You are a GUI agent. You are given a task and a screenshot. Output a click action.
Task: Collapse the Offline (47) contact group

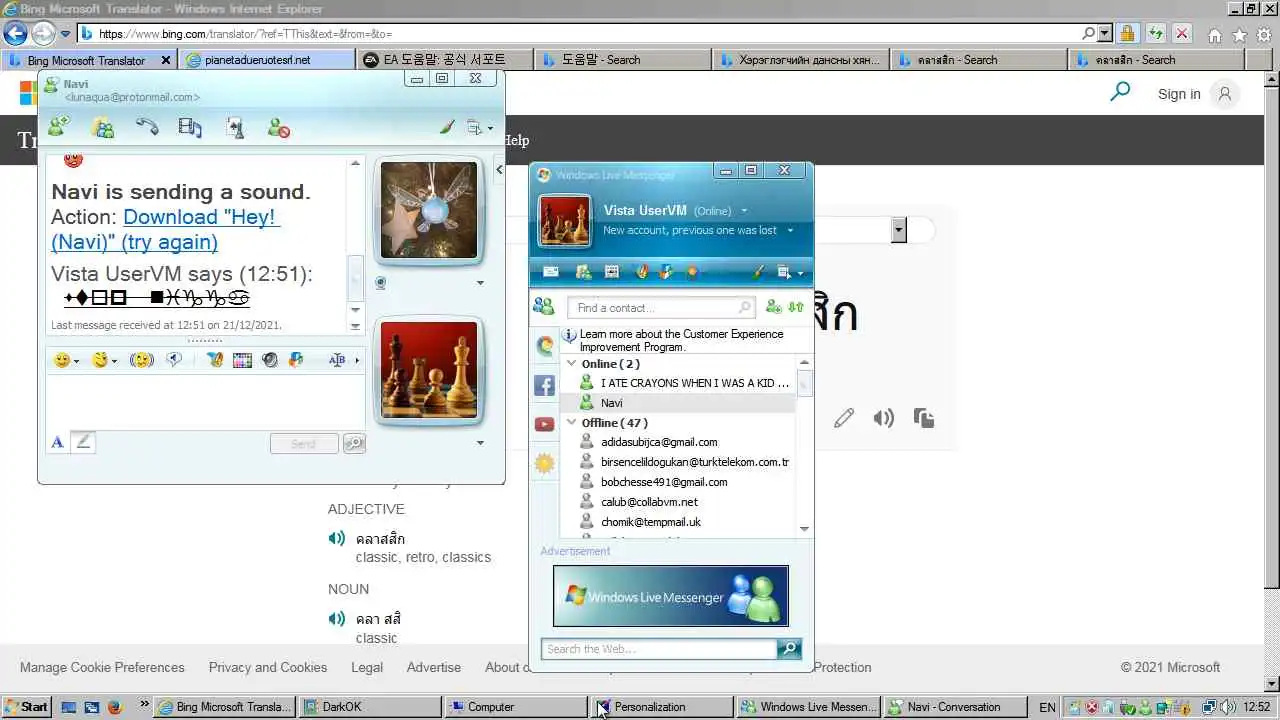572,422
